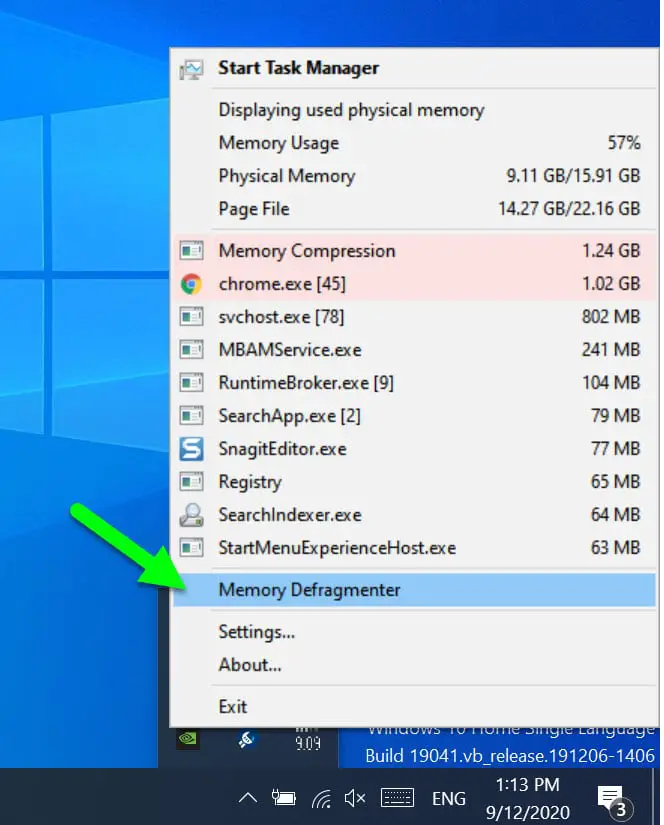
Task: Click the 241 MB value
Action: tap(611, 350)
